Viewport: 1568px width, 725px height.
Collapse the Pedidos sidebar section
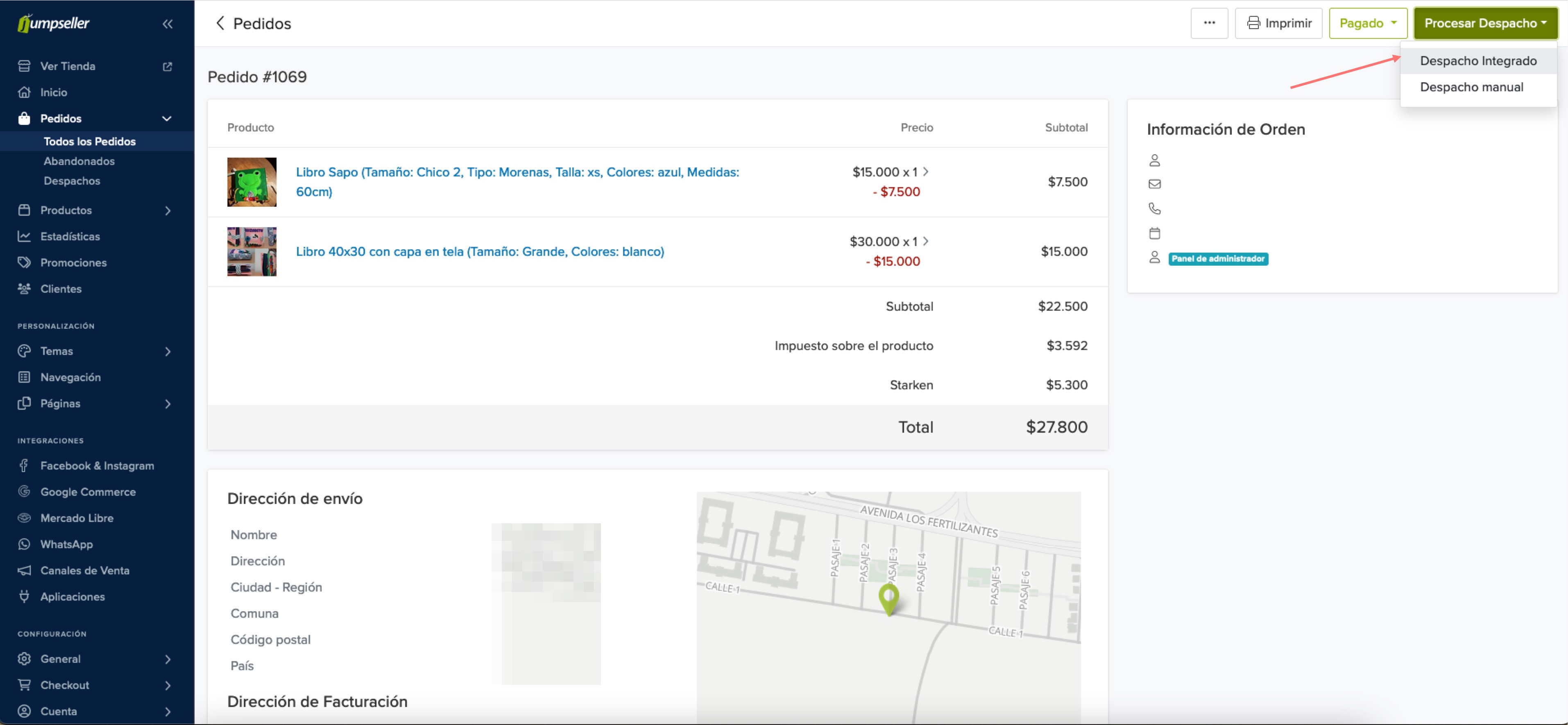166,119
